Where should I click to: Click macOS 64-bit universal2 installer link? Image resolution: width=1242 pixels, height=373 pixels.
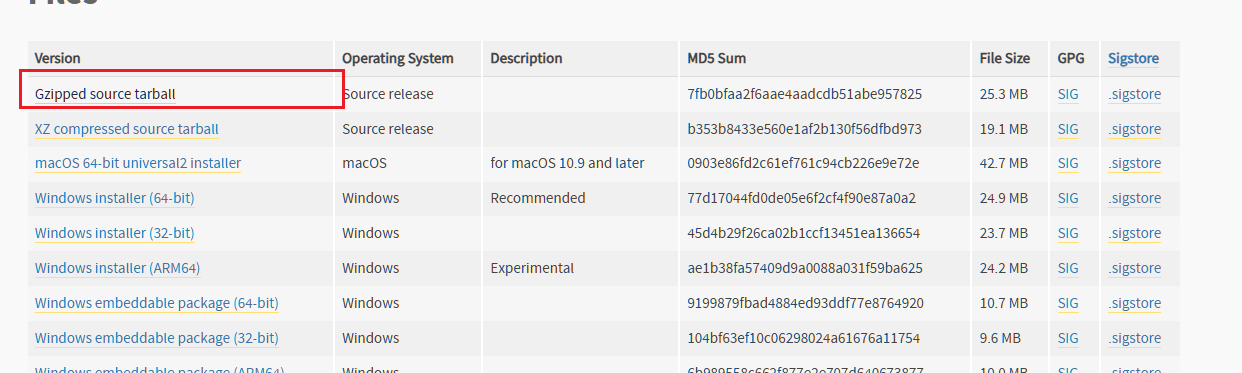click(x=138, y=163)
